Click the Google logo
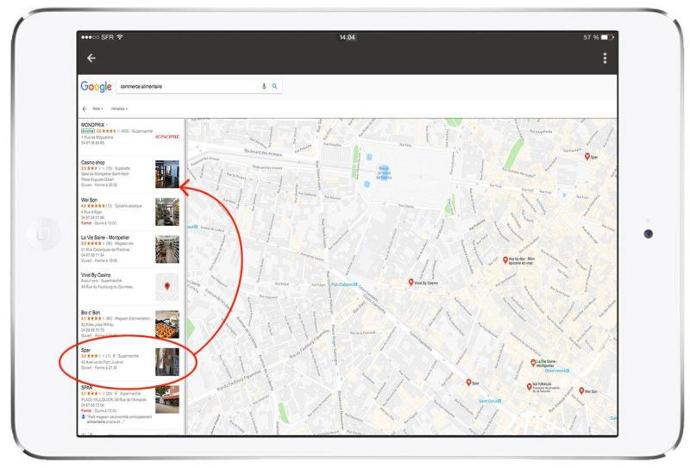Screen dimensions: 690x468 96,87
